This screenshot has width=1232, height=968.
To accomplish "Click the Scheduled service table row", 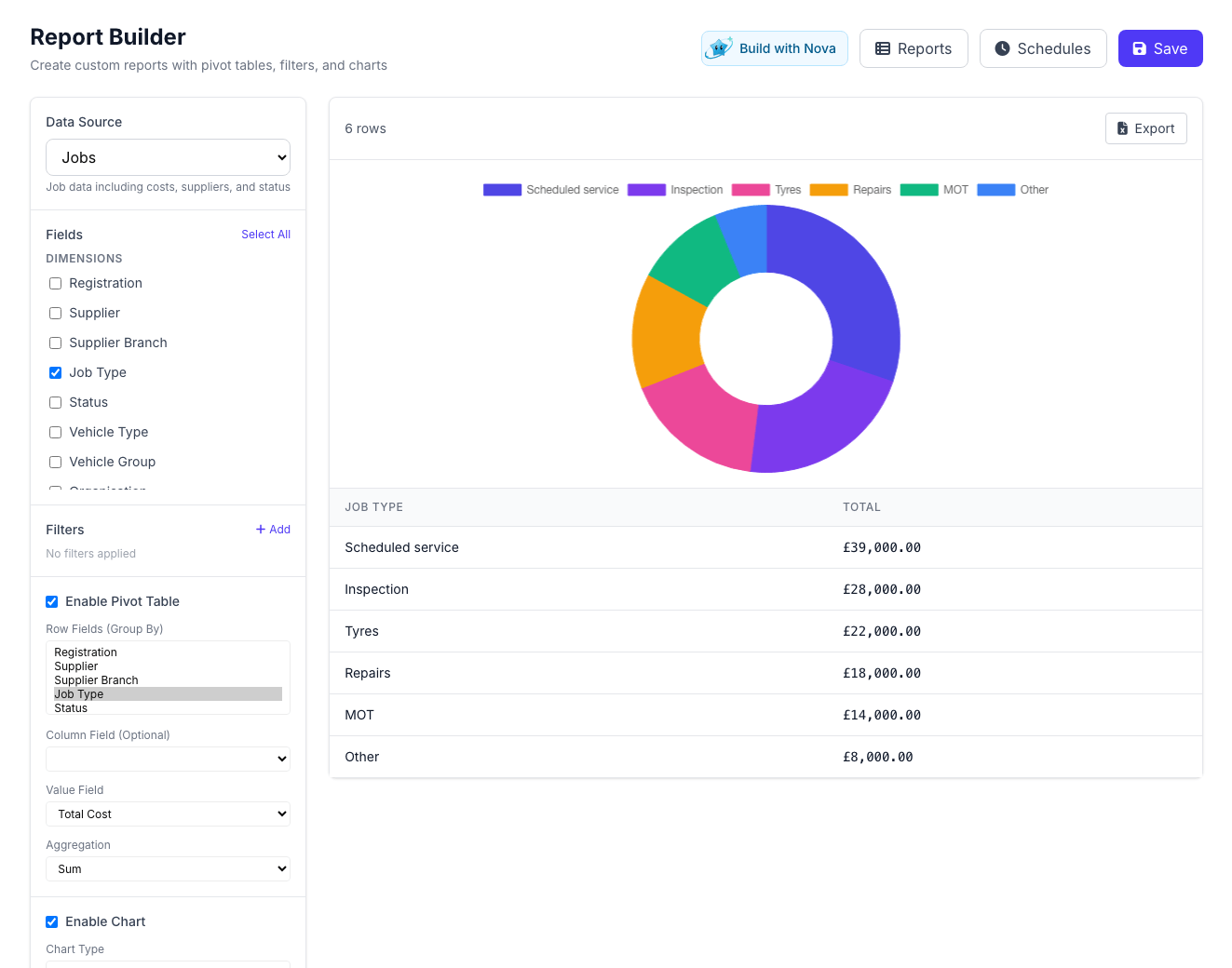I will pos(765,547).
